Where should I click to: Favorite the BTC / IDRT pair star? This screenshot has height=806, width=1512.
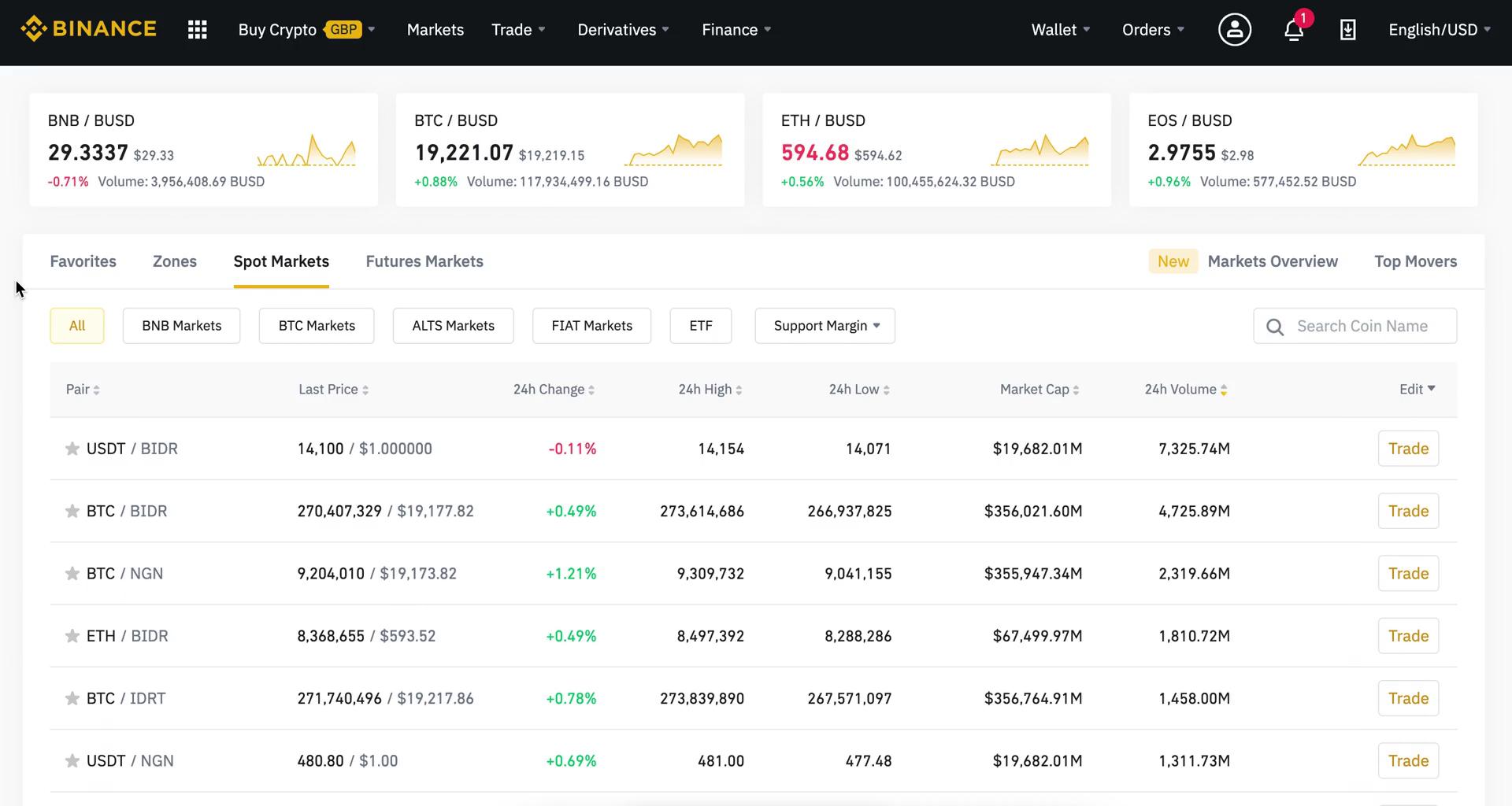(x=72, y=698)
